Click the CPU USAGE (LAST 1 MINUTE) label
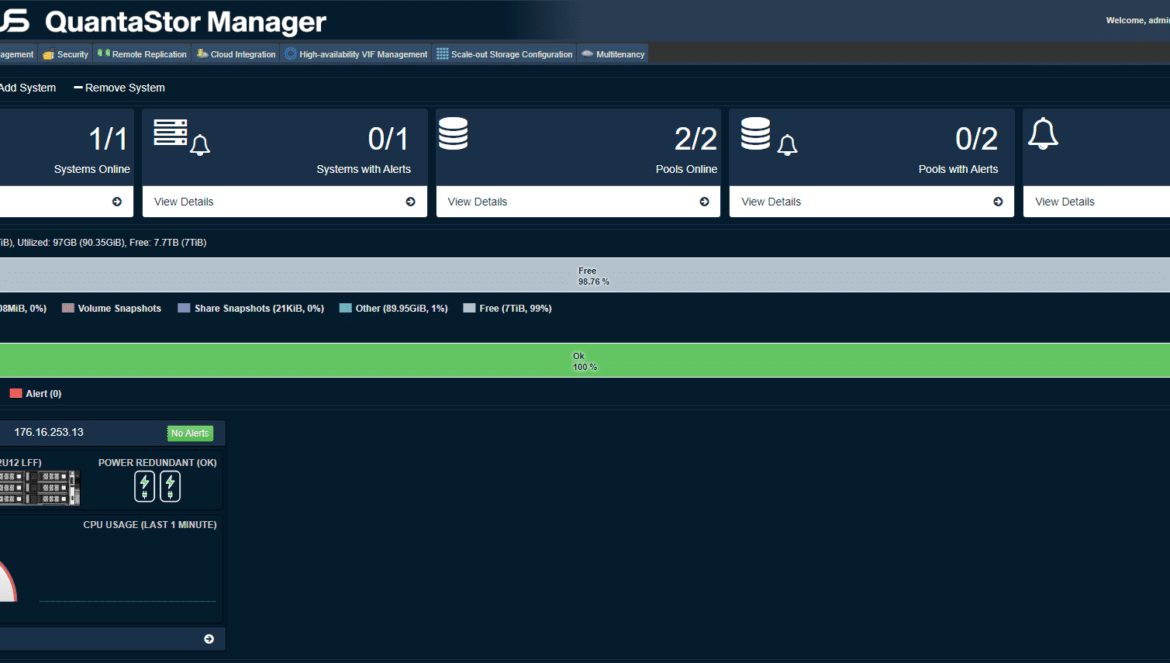Viewport: 1170px width, 663px height. pos(150,524)
